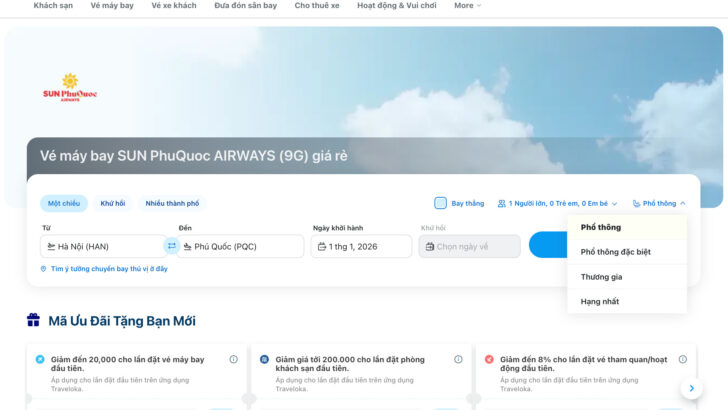
Task: Go to Vé xe khách section
Action: click(174, 6)
